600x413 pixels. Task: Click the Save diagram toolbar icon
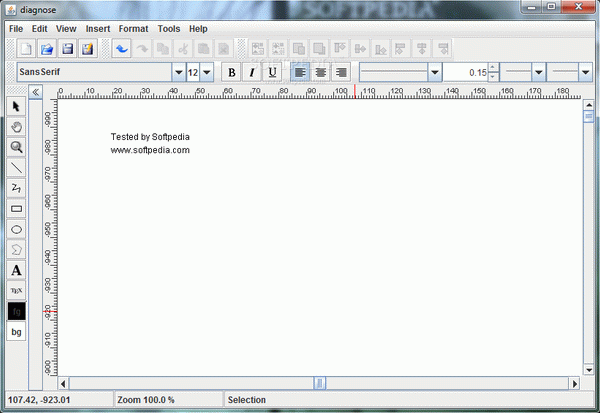[x=68, y=48]
